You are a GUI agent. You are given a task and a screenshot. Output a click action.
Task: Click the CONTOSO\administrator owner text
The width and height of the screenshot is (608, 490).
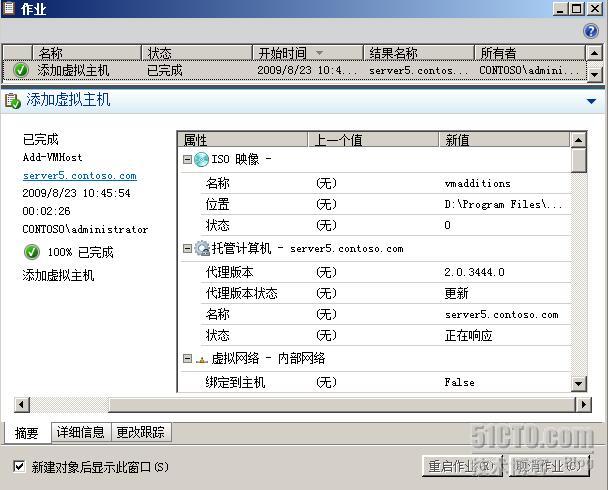tap(85, 229)
